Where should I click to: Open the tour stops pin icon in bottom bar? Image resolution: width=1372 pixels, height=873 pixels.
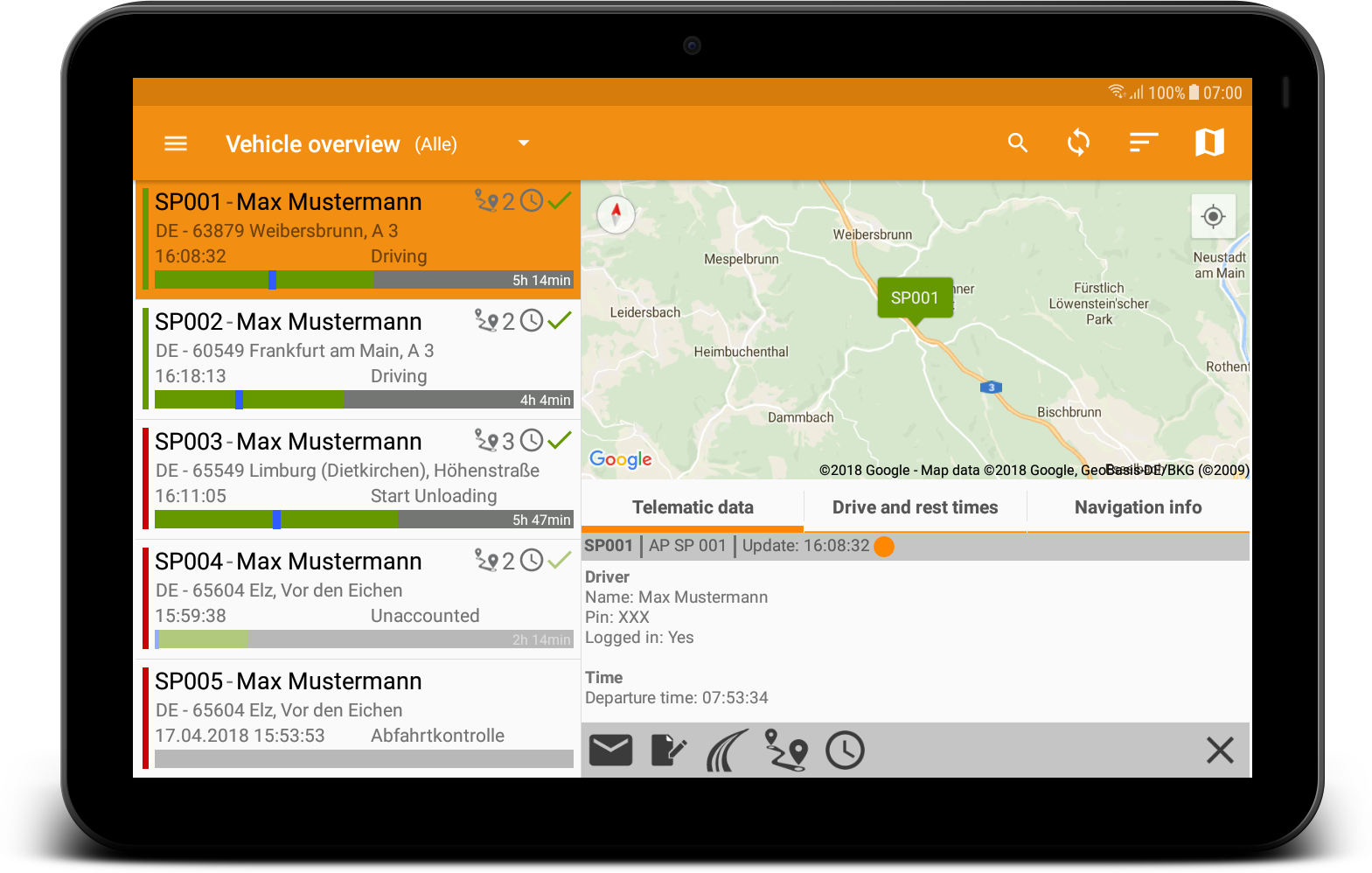click(785, 751)
